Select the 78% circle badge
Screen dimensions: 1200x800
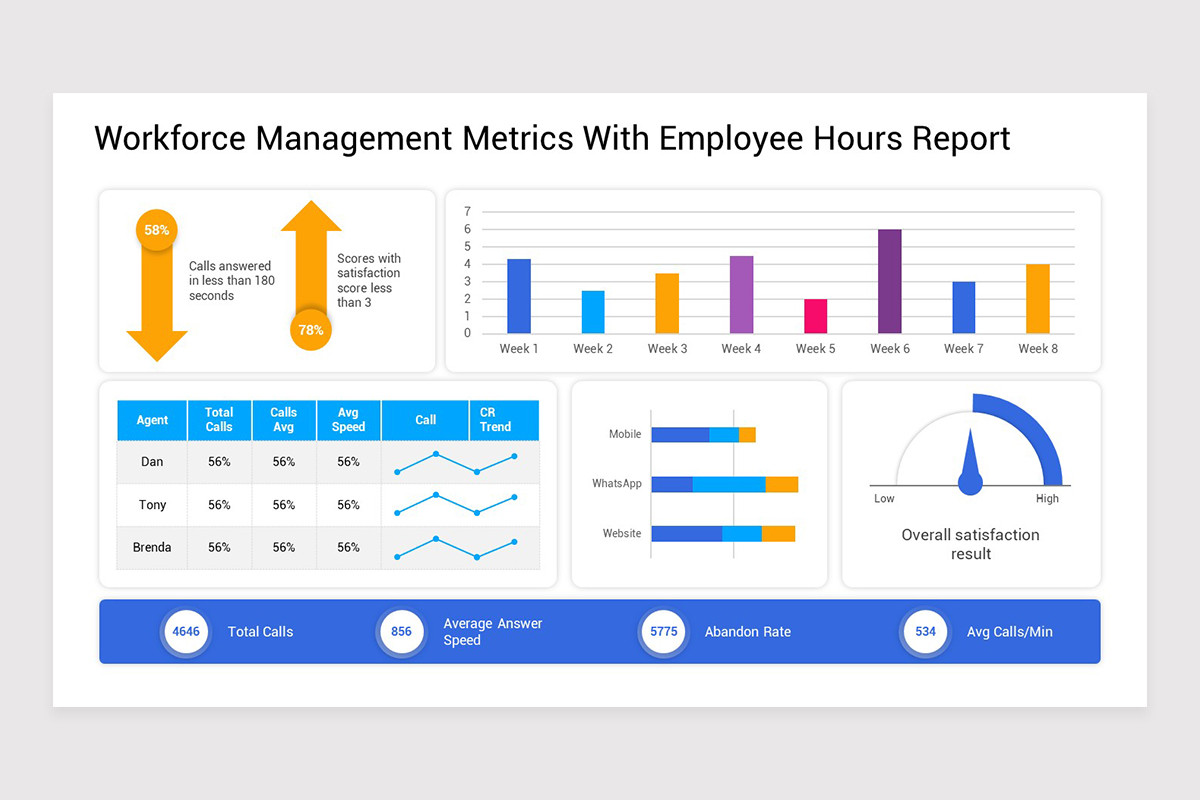tap(311, 327)
